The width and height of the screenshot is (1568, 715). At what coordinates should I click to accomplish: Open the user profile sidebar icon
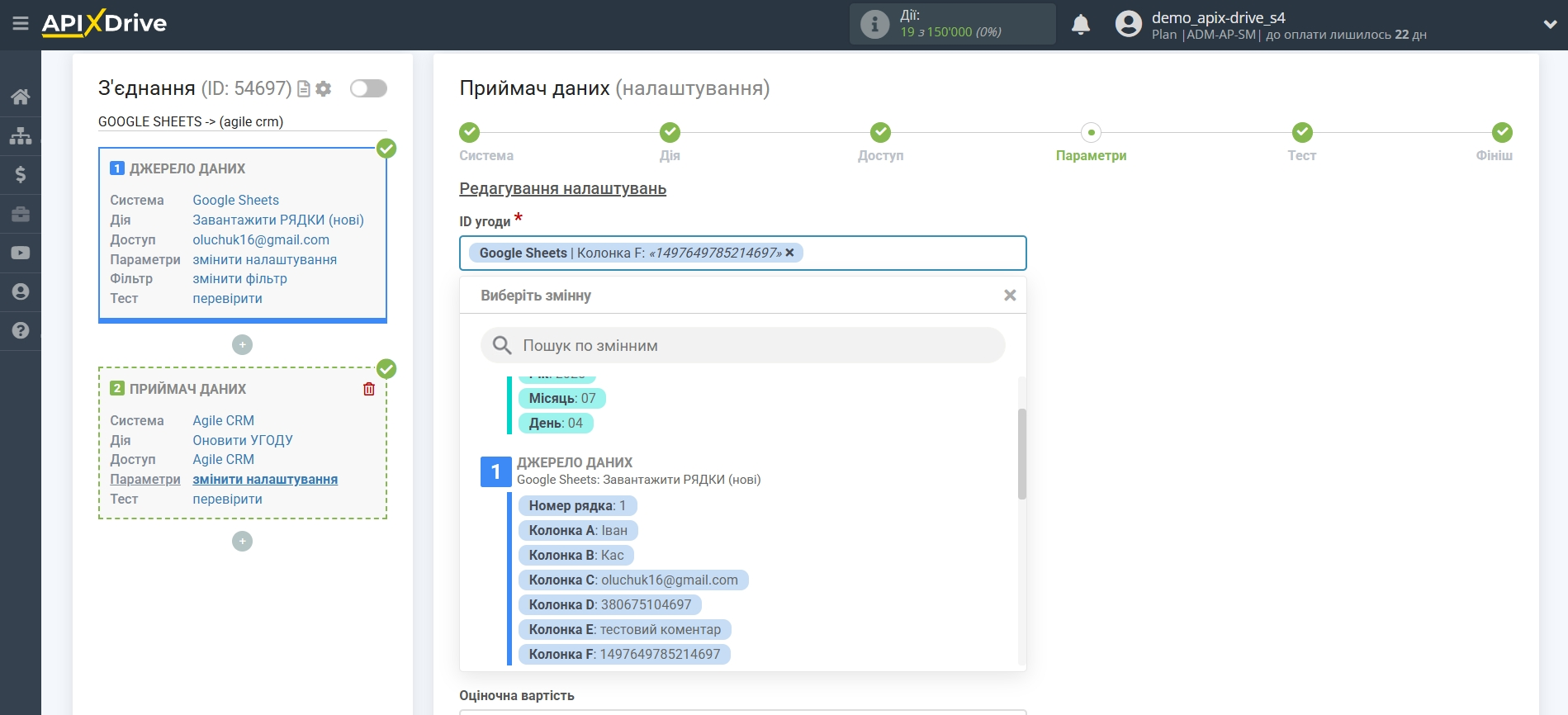pos(21,291)
